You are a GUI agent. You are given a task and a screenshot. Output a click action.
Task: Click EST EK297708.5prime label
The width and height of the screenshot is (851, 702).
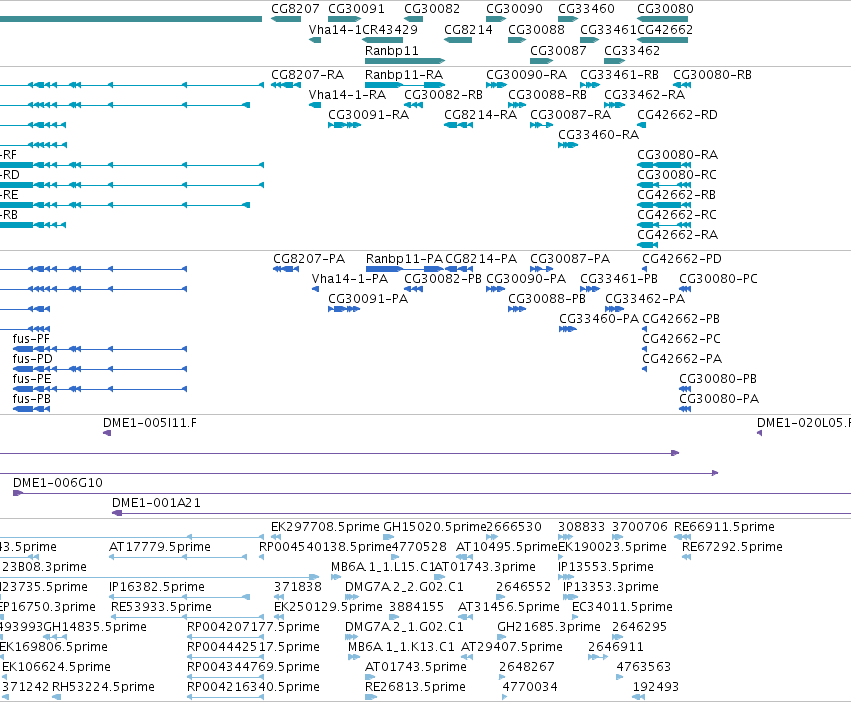pyautogui.click(x=325, y=527)
